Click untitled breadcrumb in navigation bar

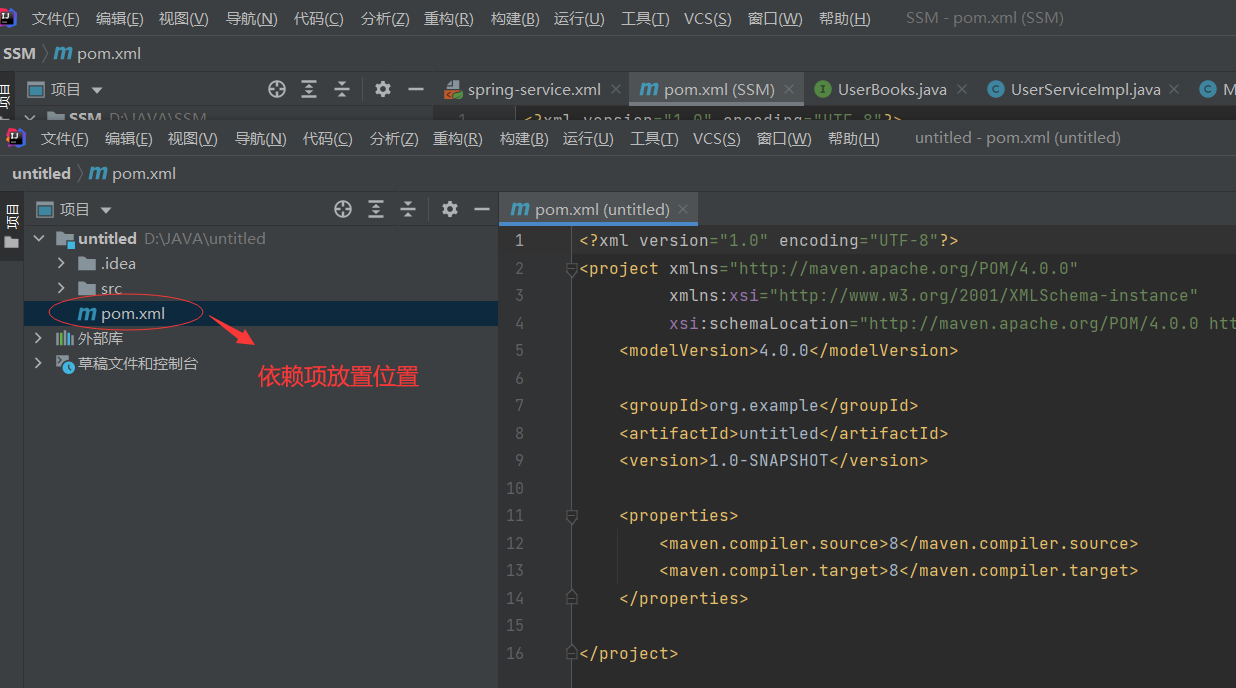point(41,173)
